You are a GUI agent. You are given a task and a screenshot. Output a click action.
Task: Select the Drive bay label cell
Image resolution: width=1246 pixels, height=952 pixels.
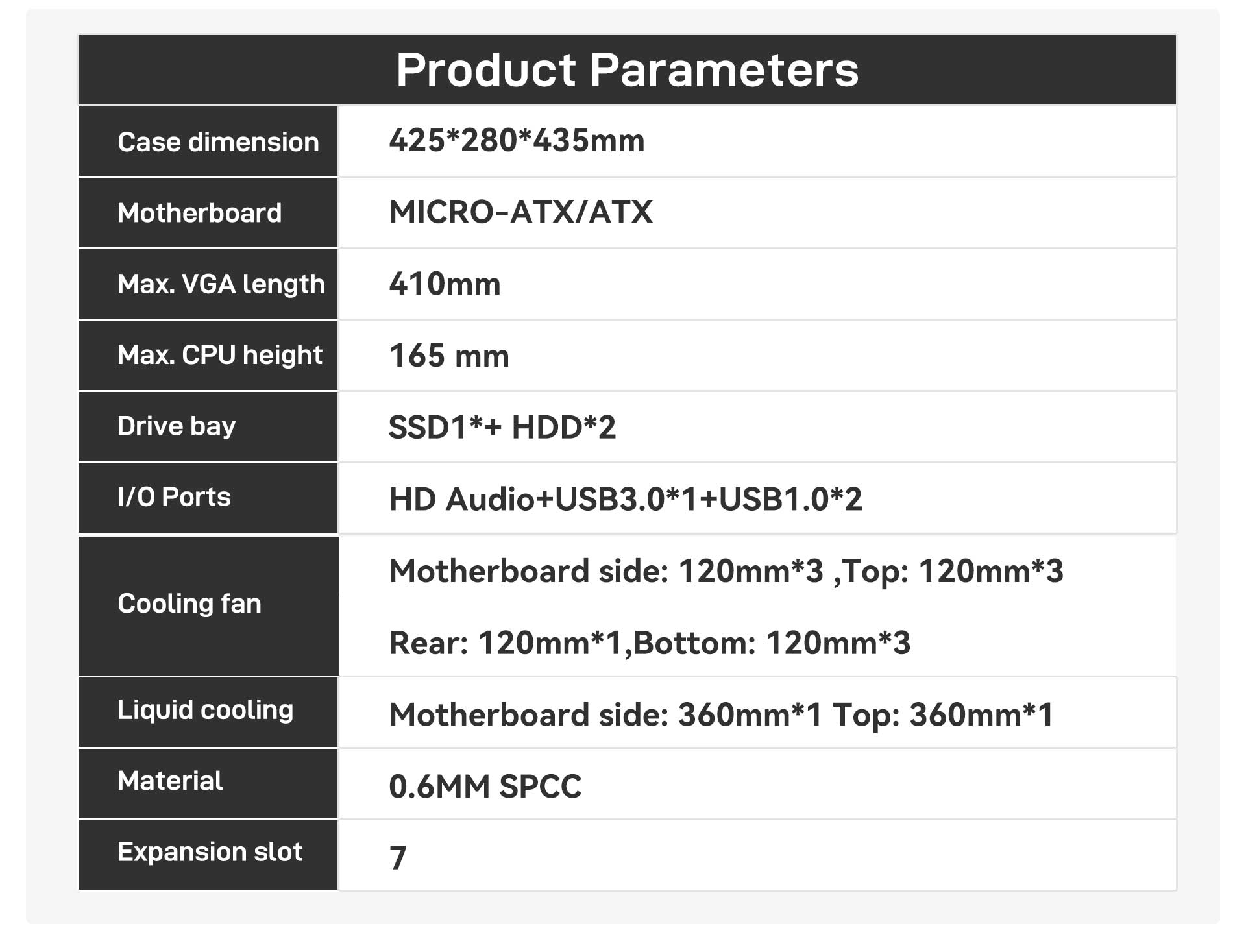pyautogui.click(x=208, y=427)
